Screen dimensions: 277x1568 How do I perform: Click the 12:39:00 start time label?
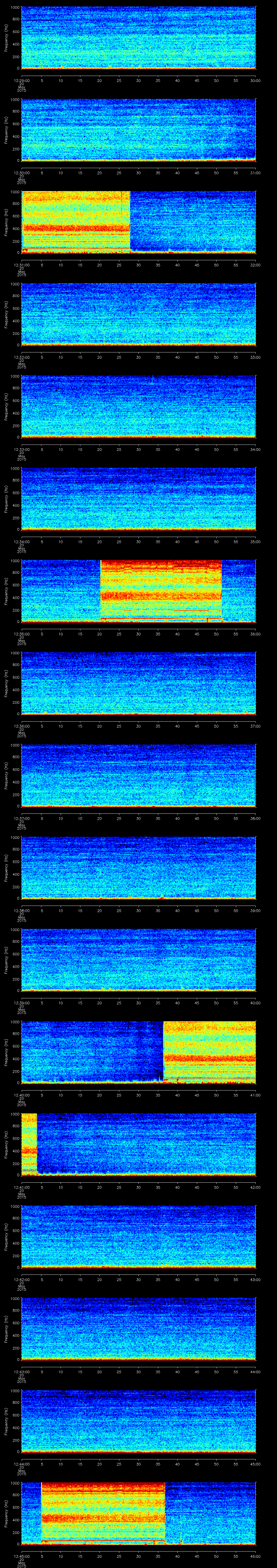[x=21, y=1003]
